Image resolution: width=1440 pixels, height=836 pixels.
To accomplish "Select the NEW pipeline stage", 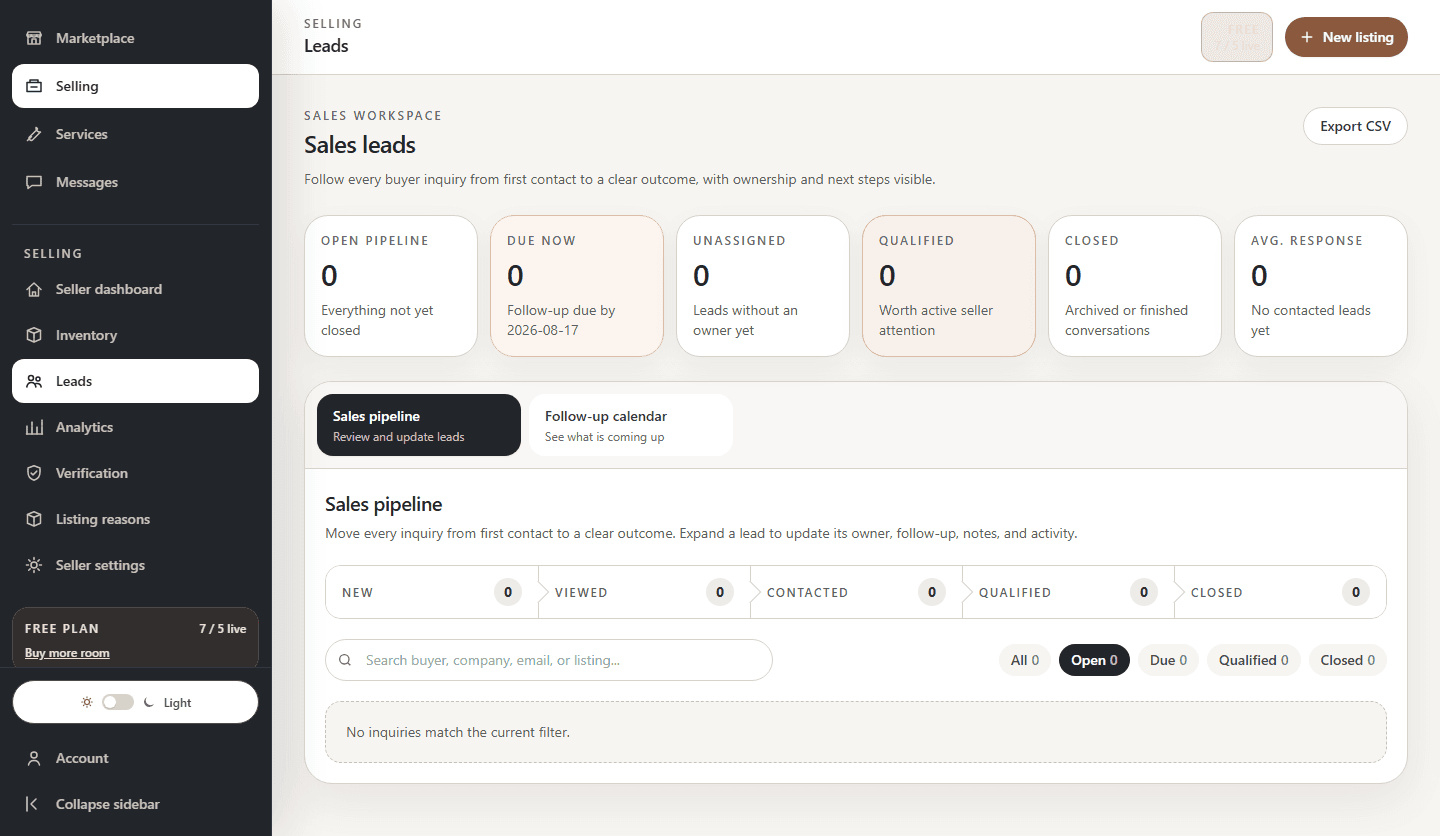I will click(x=432, y=592).
